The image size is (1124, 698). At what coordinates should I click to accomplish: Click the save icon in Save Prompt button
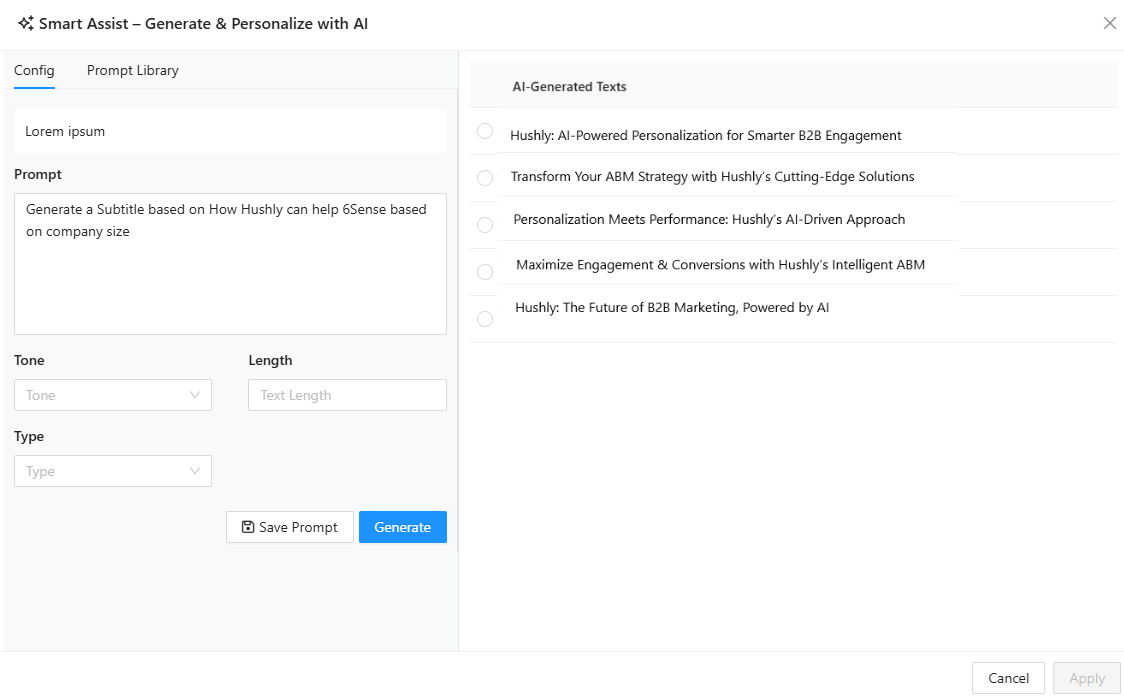[248, 527]
